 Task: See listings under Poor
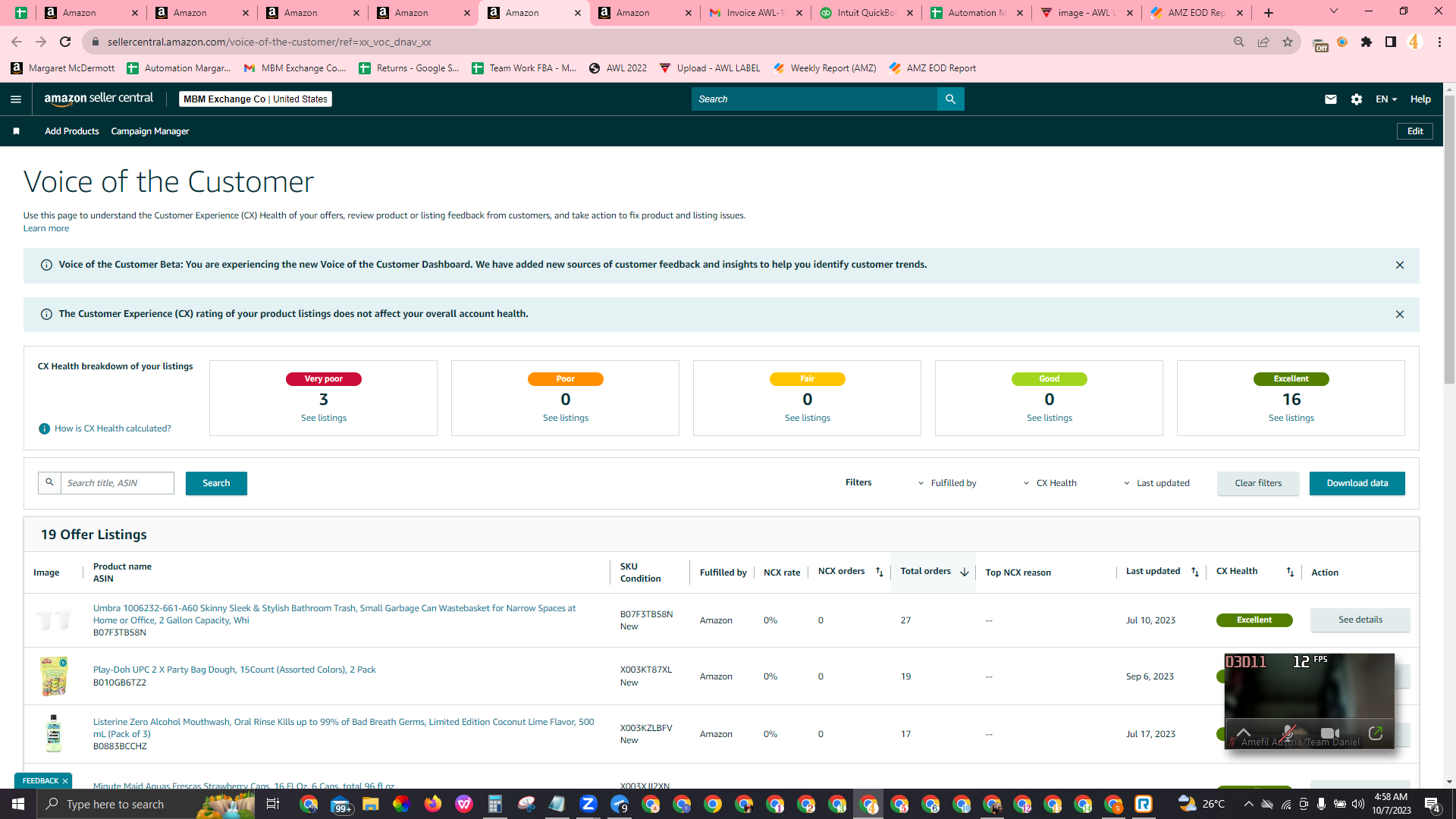point(566,418)
